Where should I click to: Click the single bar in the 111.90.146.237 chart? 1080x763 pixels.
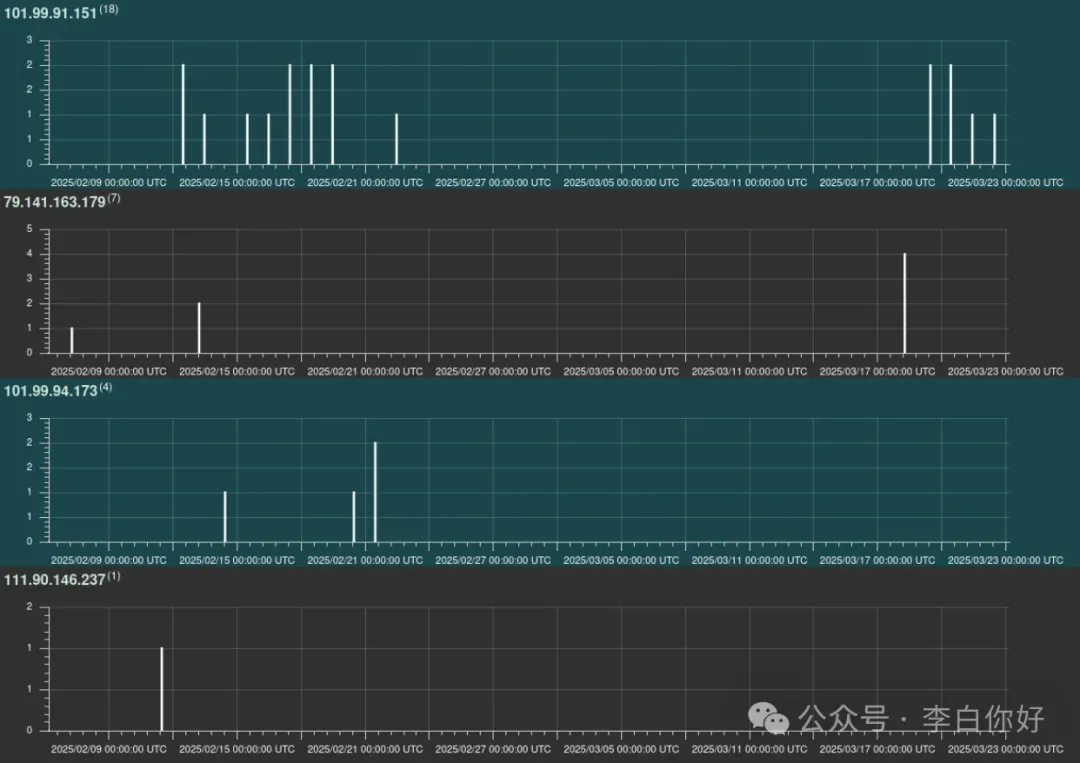pos(162,689)
